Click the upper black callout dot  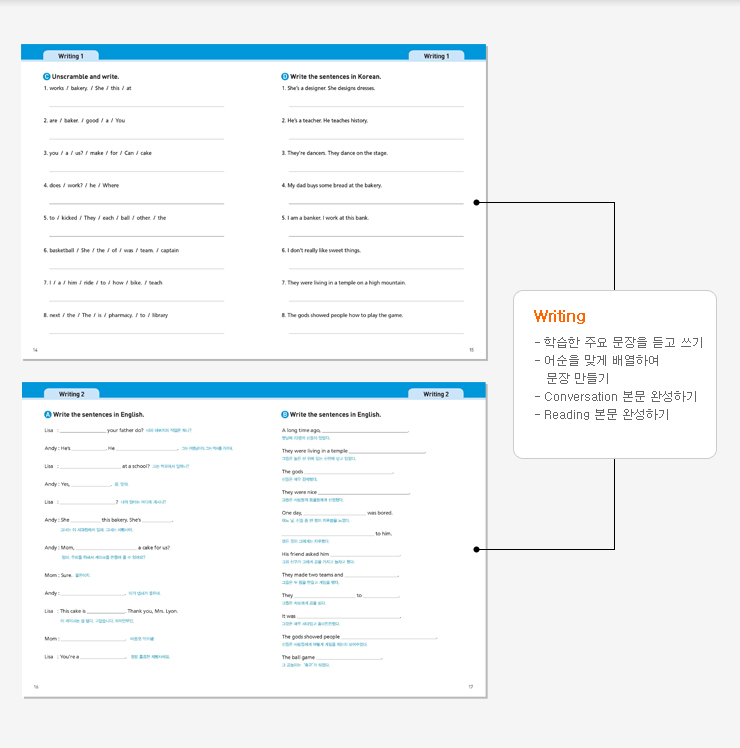click(x=476, y=202)
